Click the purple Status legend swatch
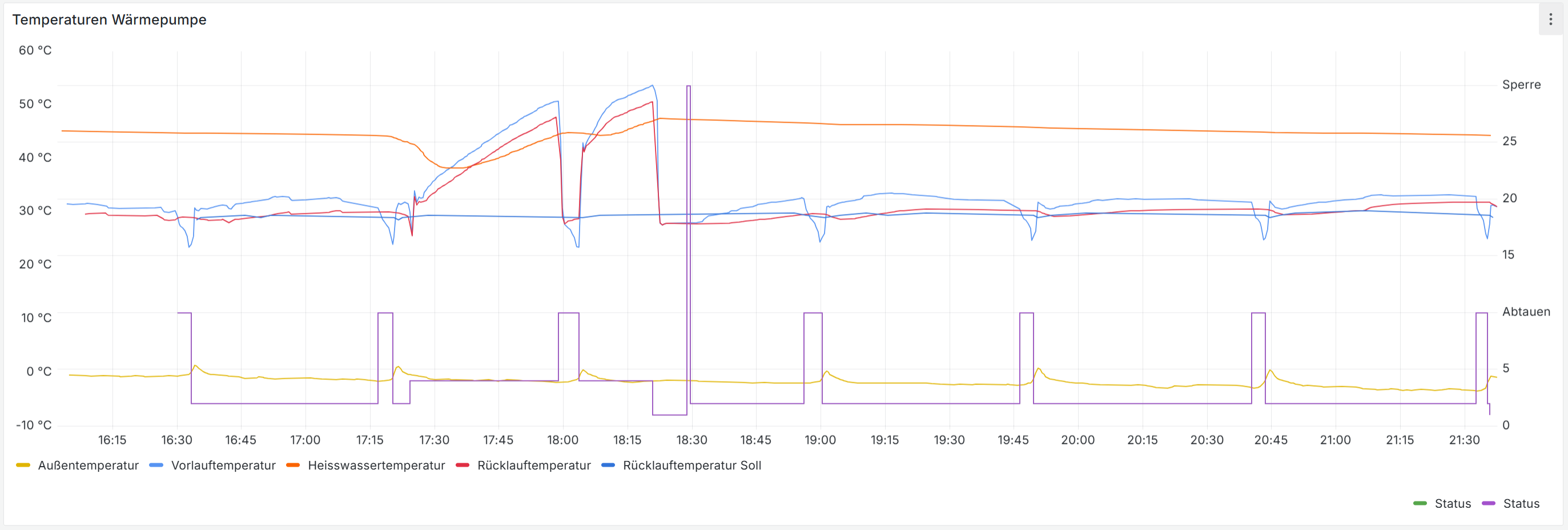Viewport: 1568px width, 530px height. pyautogui.click(x=1489, y=503)
